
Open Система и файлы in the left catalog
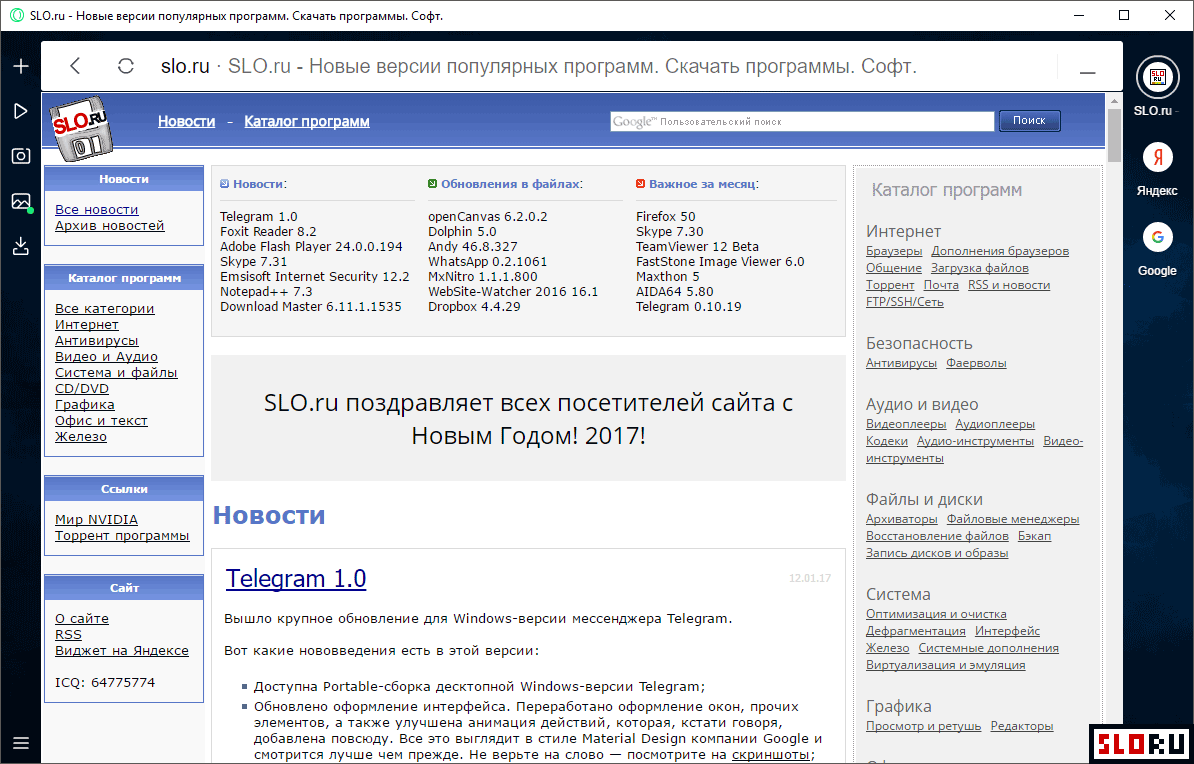(117, 372)
